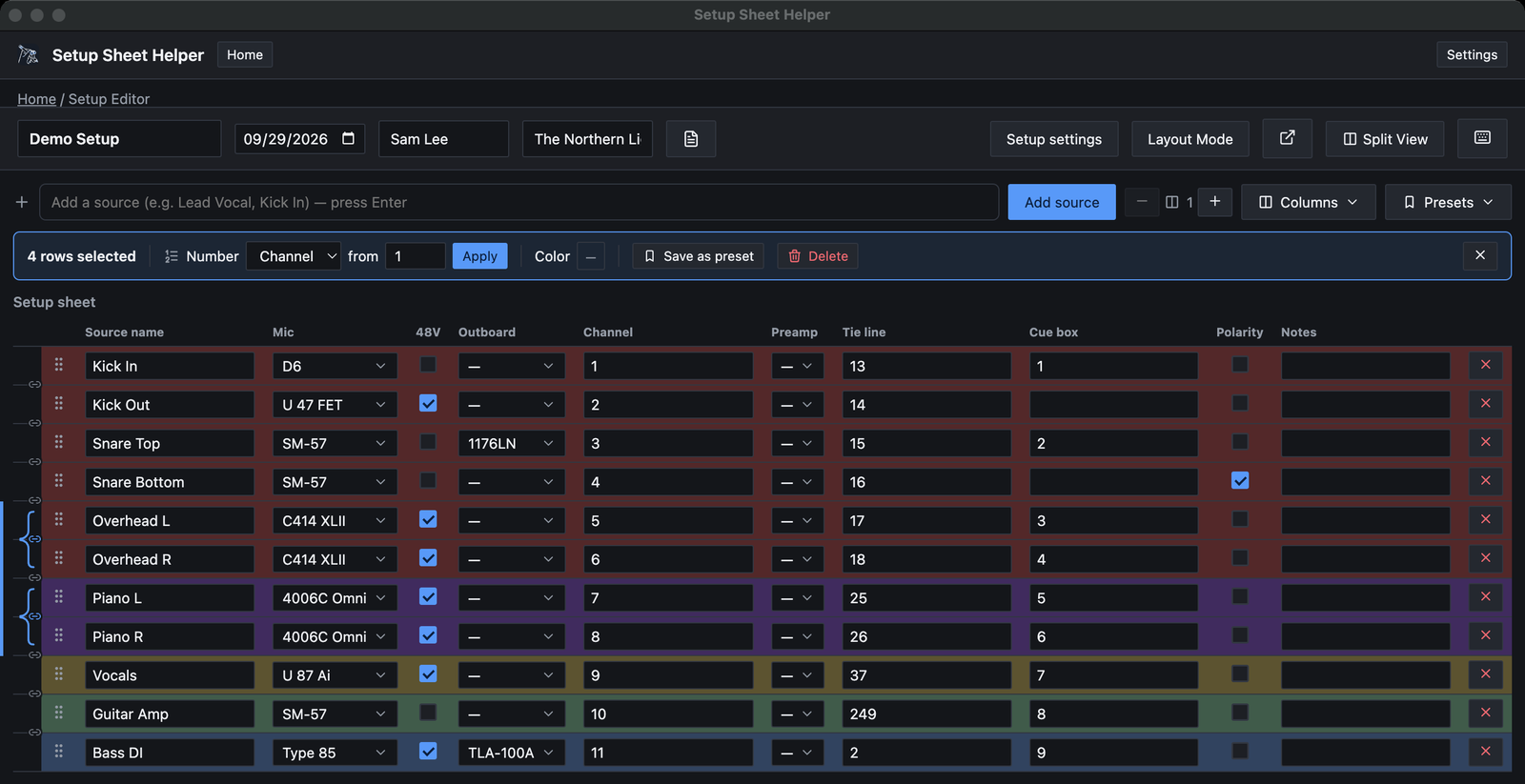This screenshot has height=784, width=1525.
Task: Click the plus icon beside source input
Action: (x=22, y=202)
